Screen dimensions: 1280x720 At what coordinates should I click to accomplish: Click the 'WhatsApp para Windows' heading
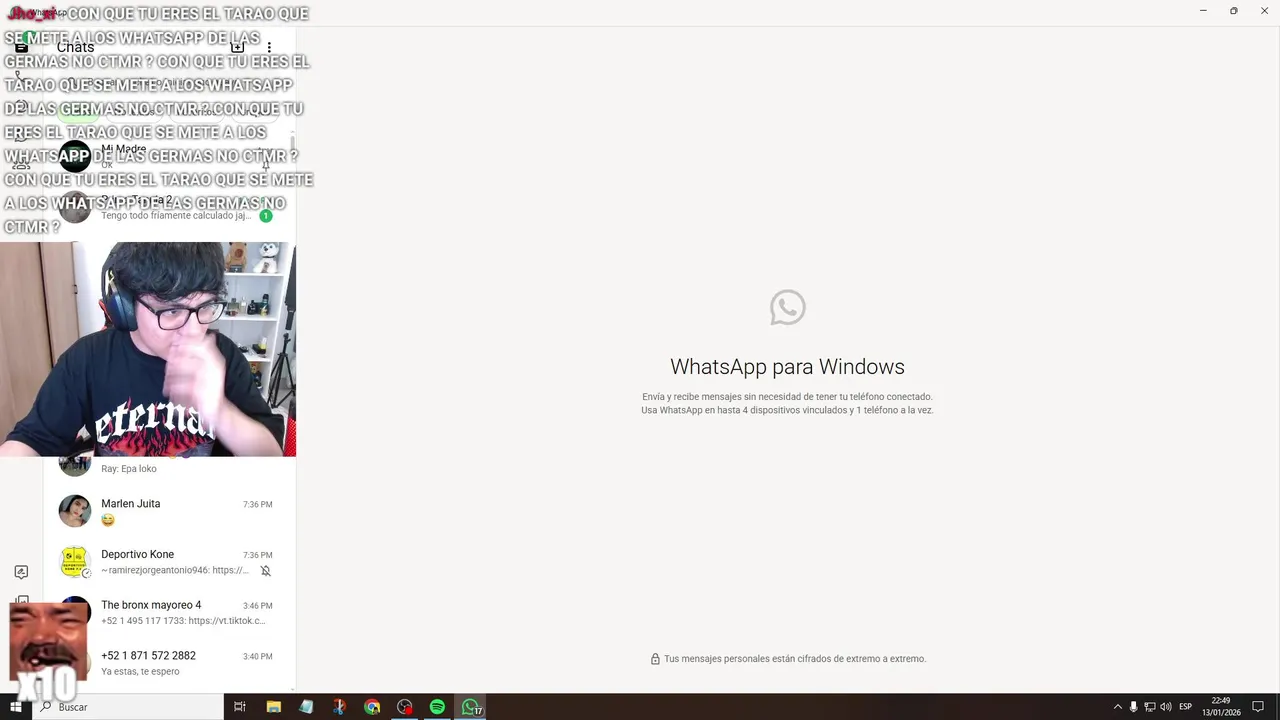pyautogui.click(x=787, y=367)
